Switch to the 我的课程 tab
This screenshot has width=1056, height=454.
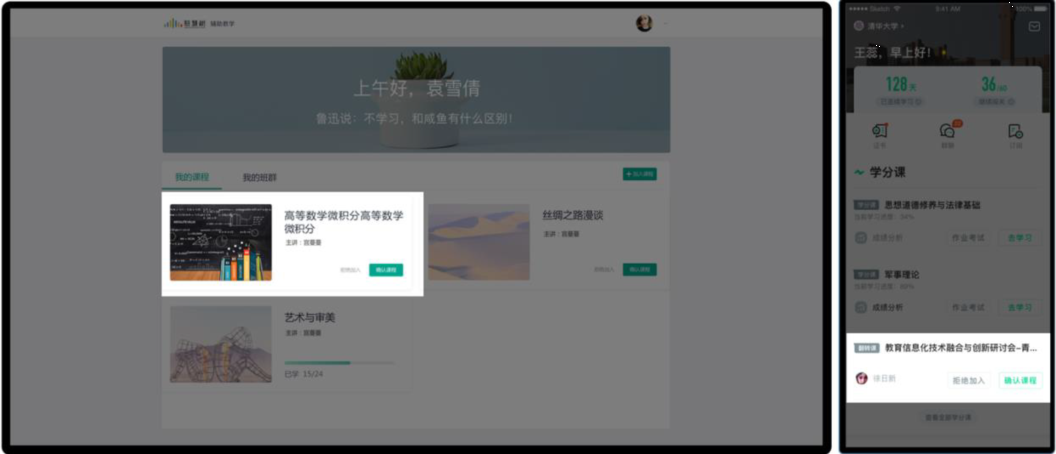[x=192, y=177]
